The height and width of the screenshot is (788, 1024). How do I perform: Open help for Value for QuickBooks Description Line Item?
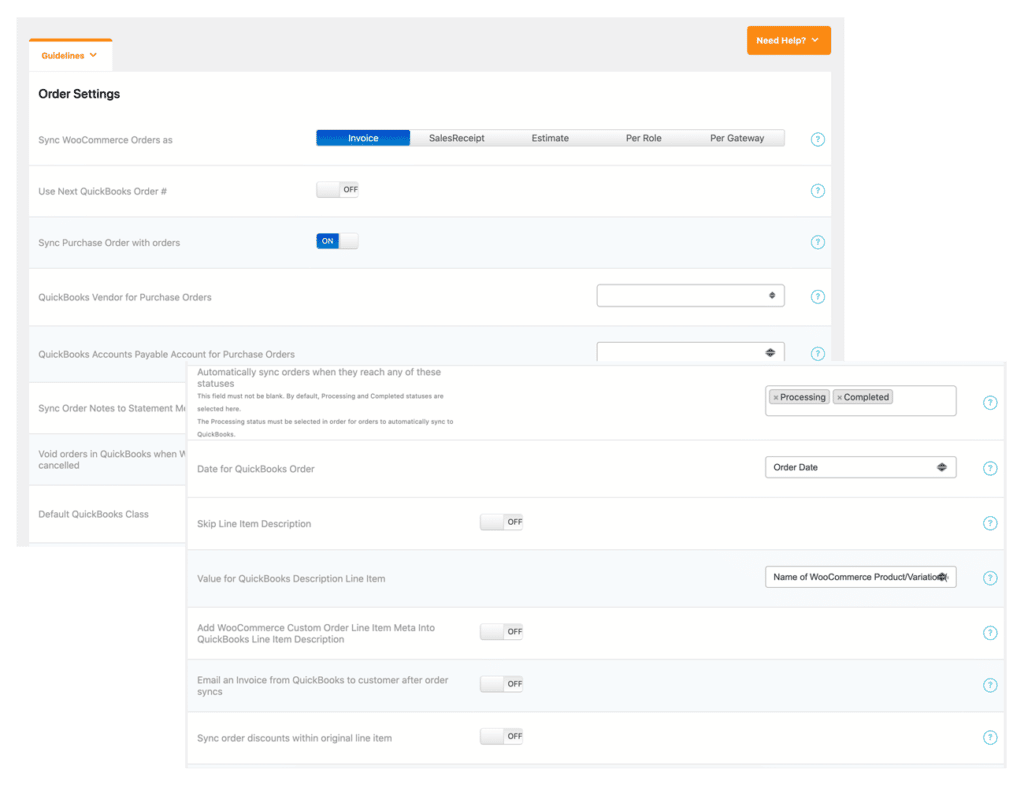990,578
